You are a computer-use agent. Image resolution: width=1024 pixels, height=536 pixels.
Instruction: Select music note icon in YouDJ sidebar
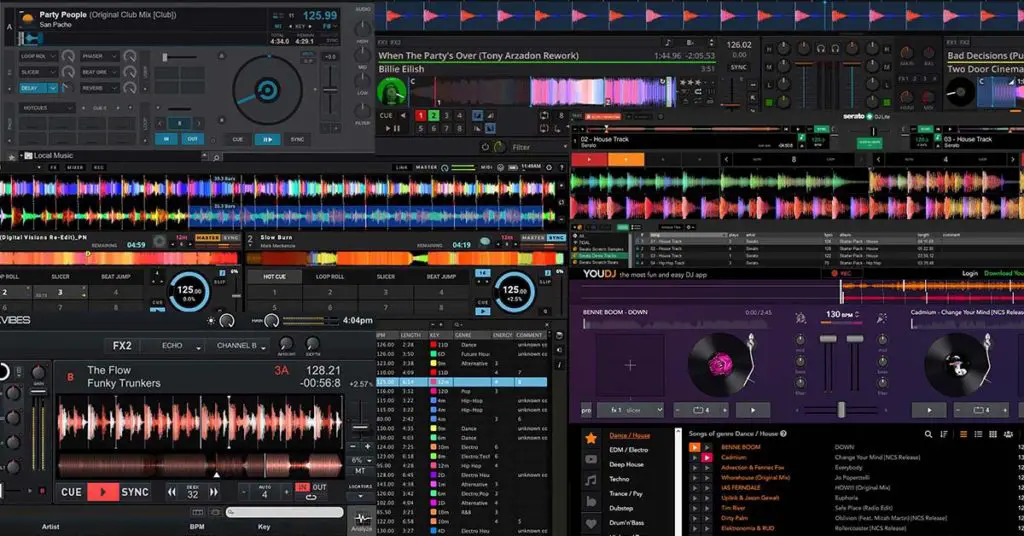591,481
